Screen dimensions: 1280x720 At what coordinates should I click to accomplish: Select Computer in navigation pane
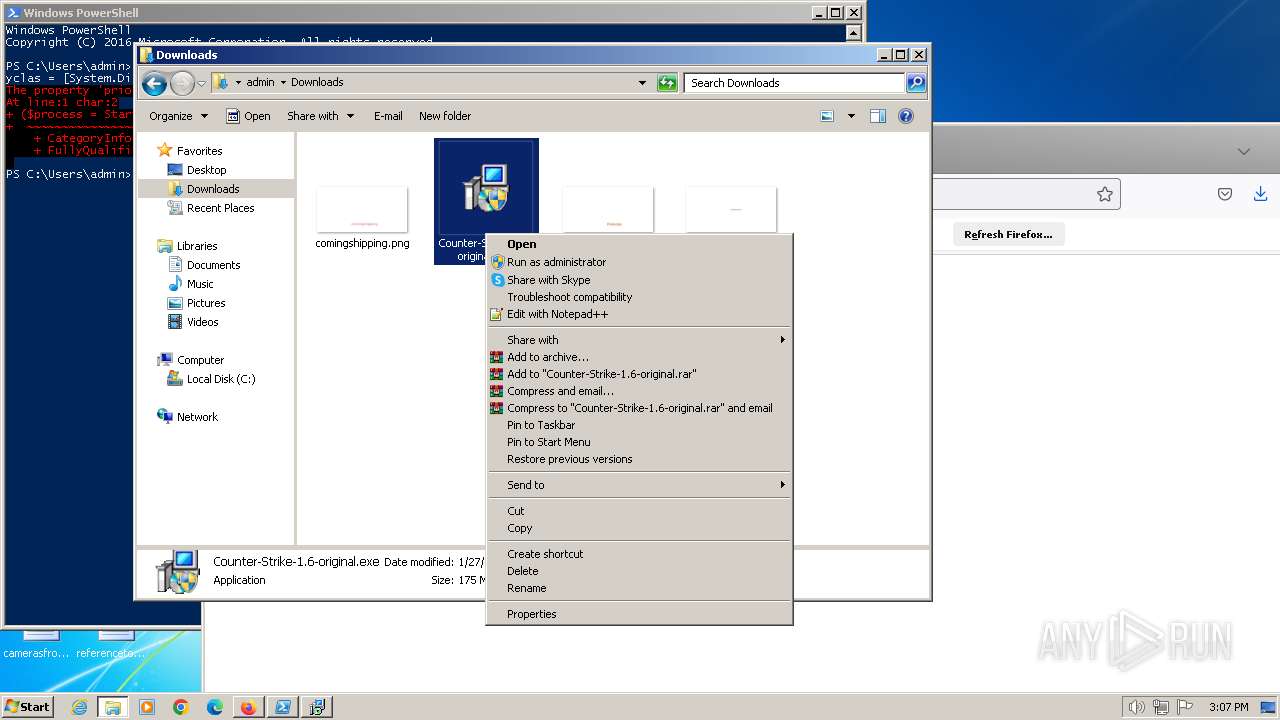point(200,360)
